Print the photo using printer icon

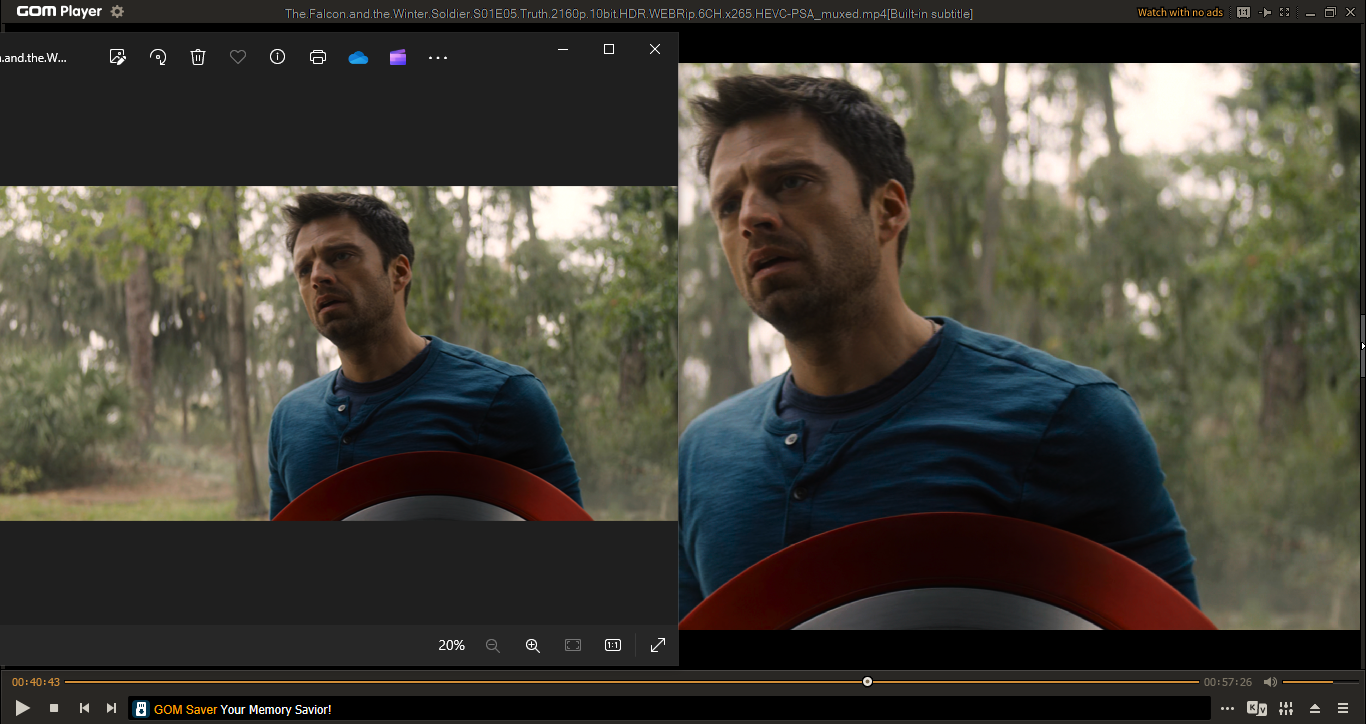click(318, 57)
